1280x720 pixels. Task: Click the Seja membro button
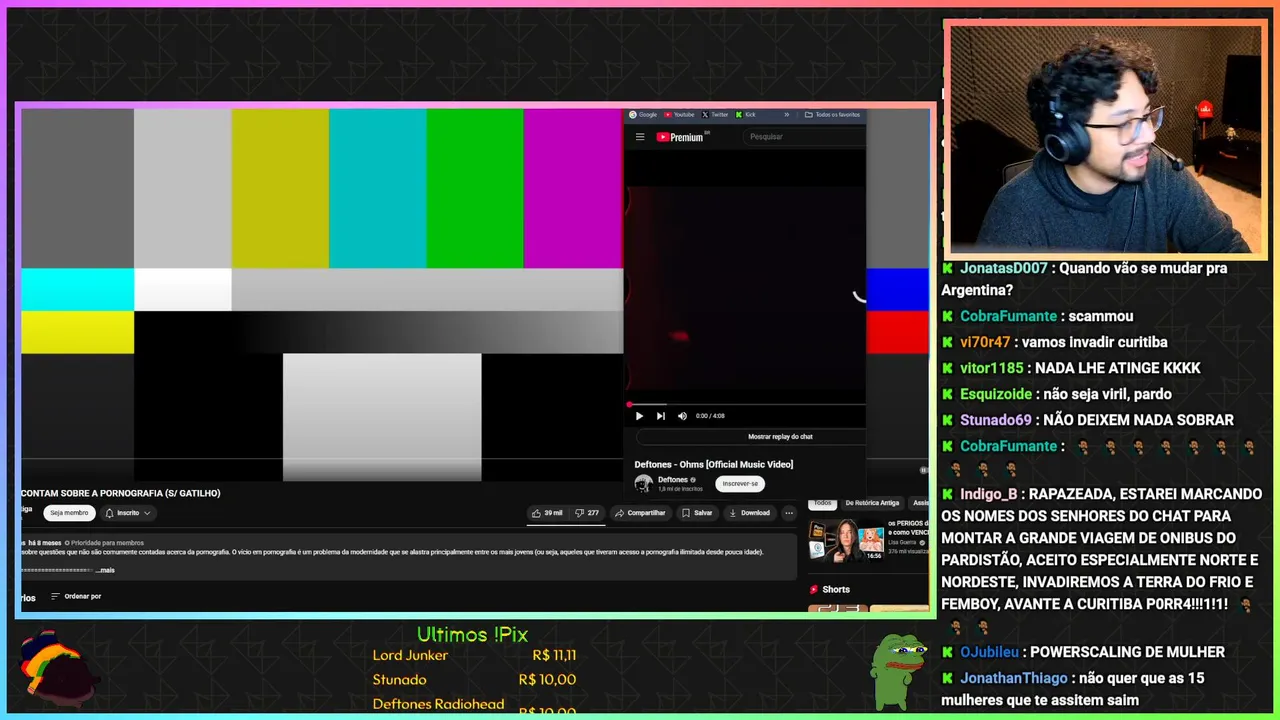tap(69, 513)
